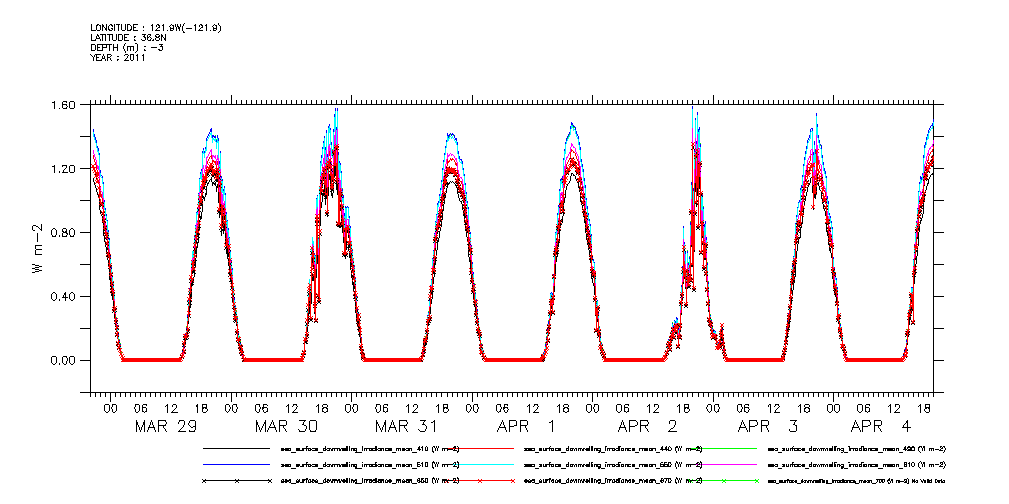Click legend text sea_surface_downwelling_irradiance_mean_490

[857, 448]
